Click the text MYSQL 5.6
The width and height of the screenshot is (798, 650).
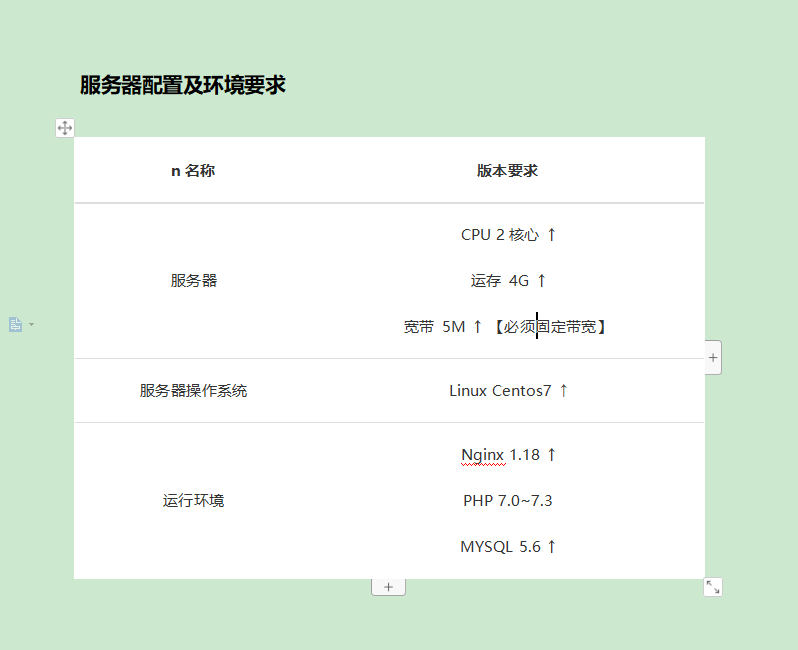(500, 546)
